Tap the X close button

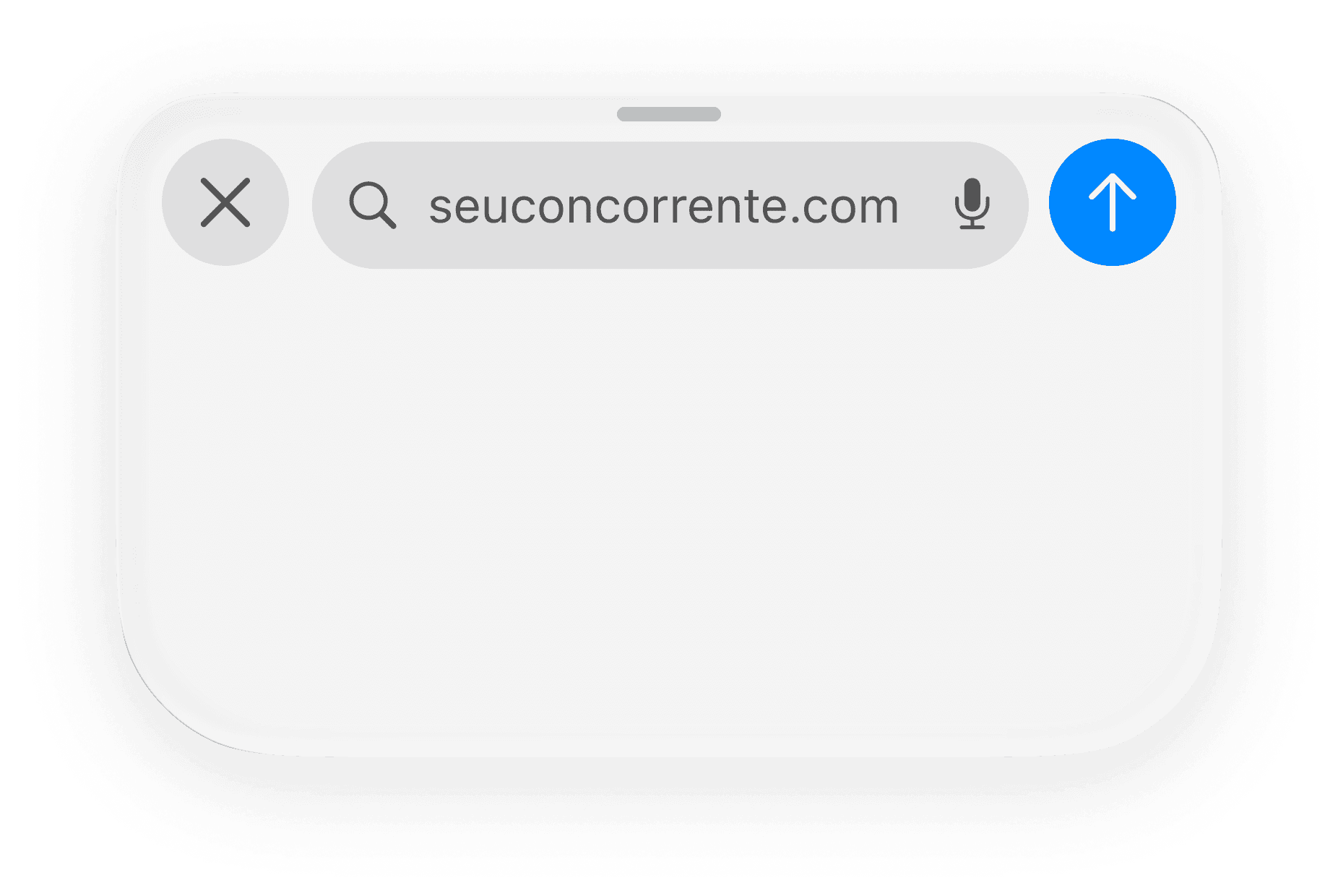point(225,202)
